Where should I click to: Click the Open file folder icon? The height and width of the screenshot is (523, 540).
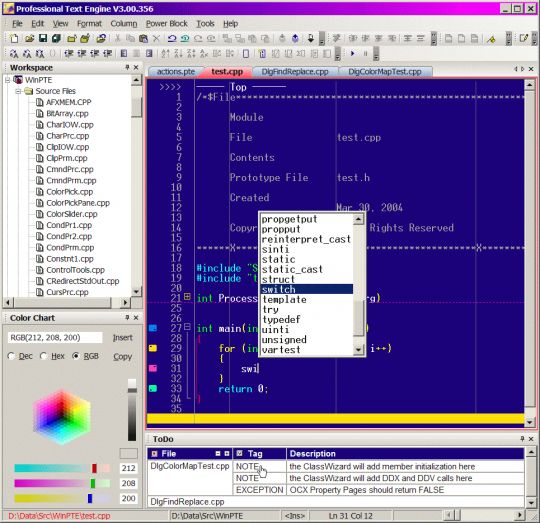[x=29, y=38]
